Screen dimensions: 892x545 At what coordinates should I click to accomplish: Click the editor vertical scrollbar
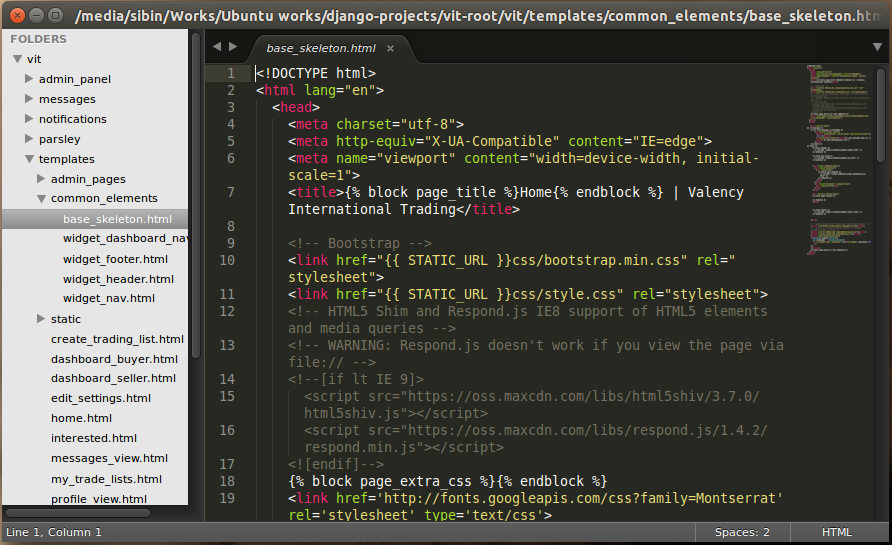click(881, 114)
